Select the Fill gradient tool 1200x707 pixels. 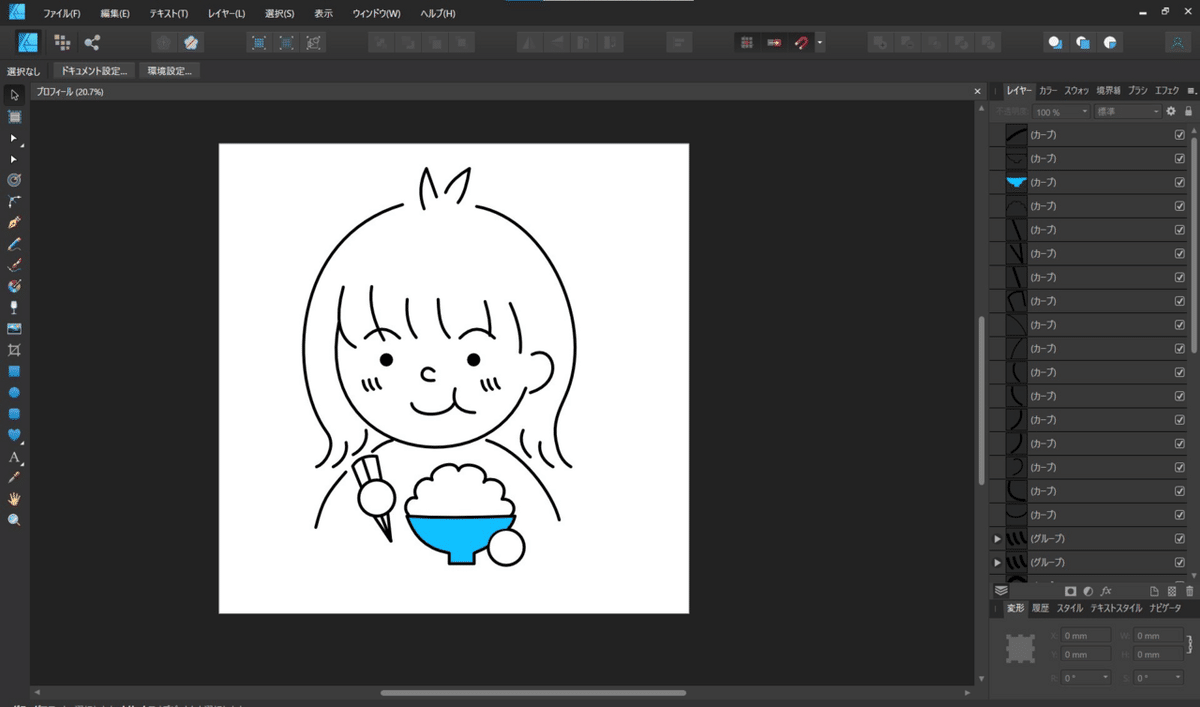pyautogui.click(x=14, y=286)
